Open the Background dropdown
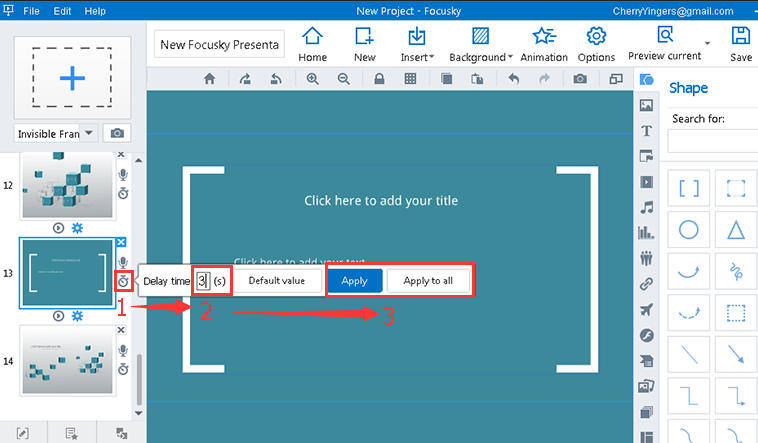The image size is (758, 443). 481,44
